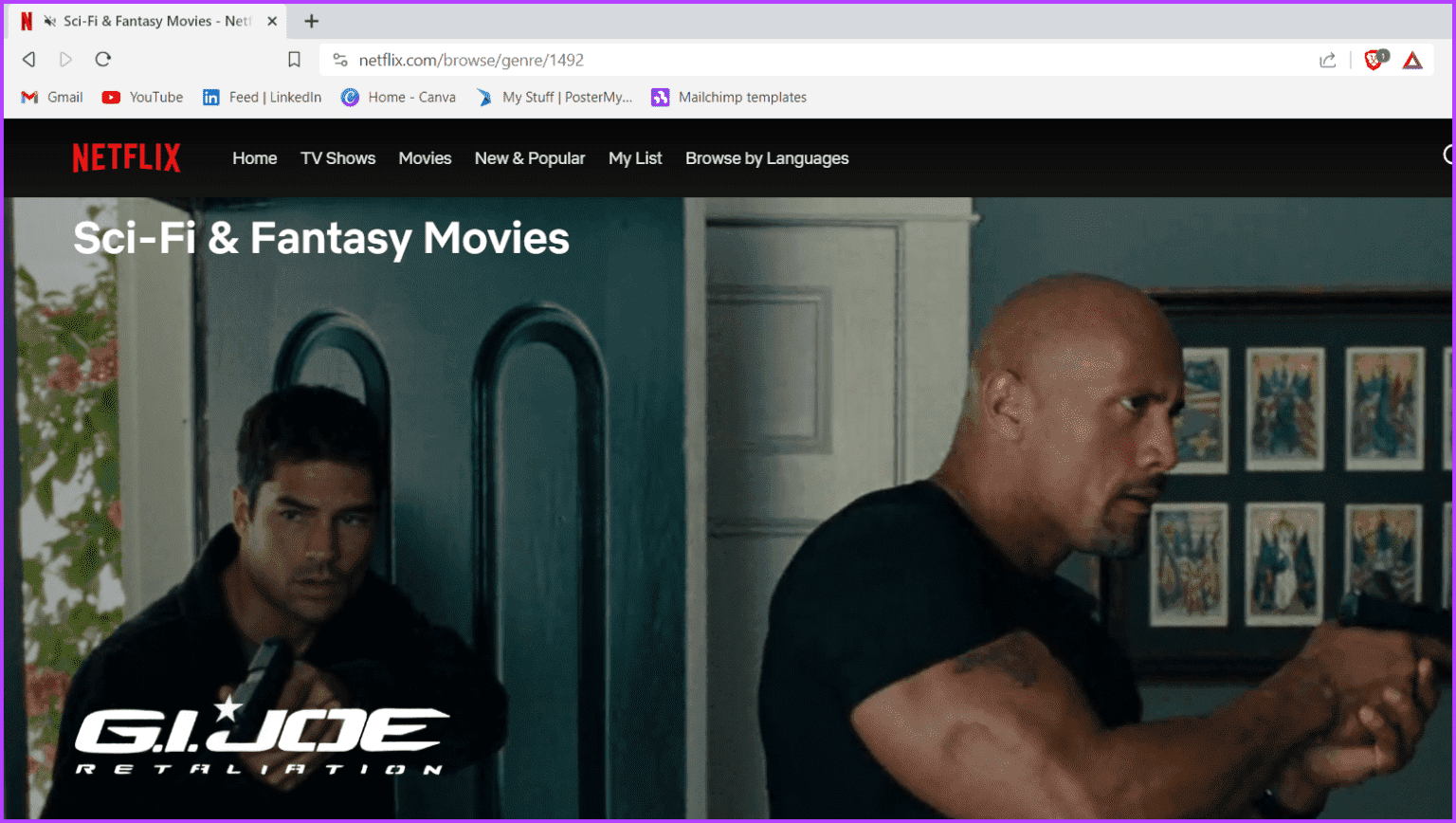
Task: Click the Netflix logo
Action: 126,157
